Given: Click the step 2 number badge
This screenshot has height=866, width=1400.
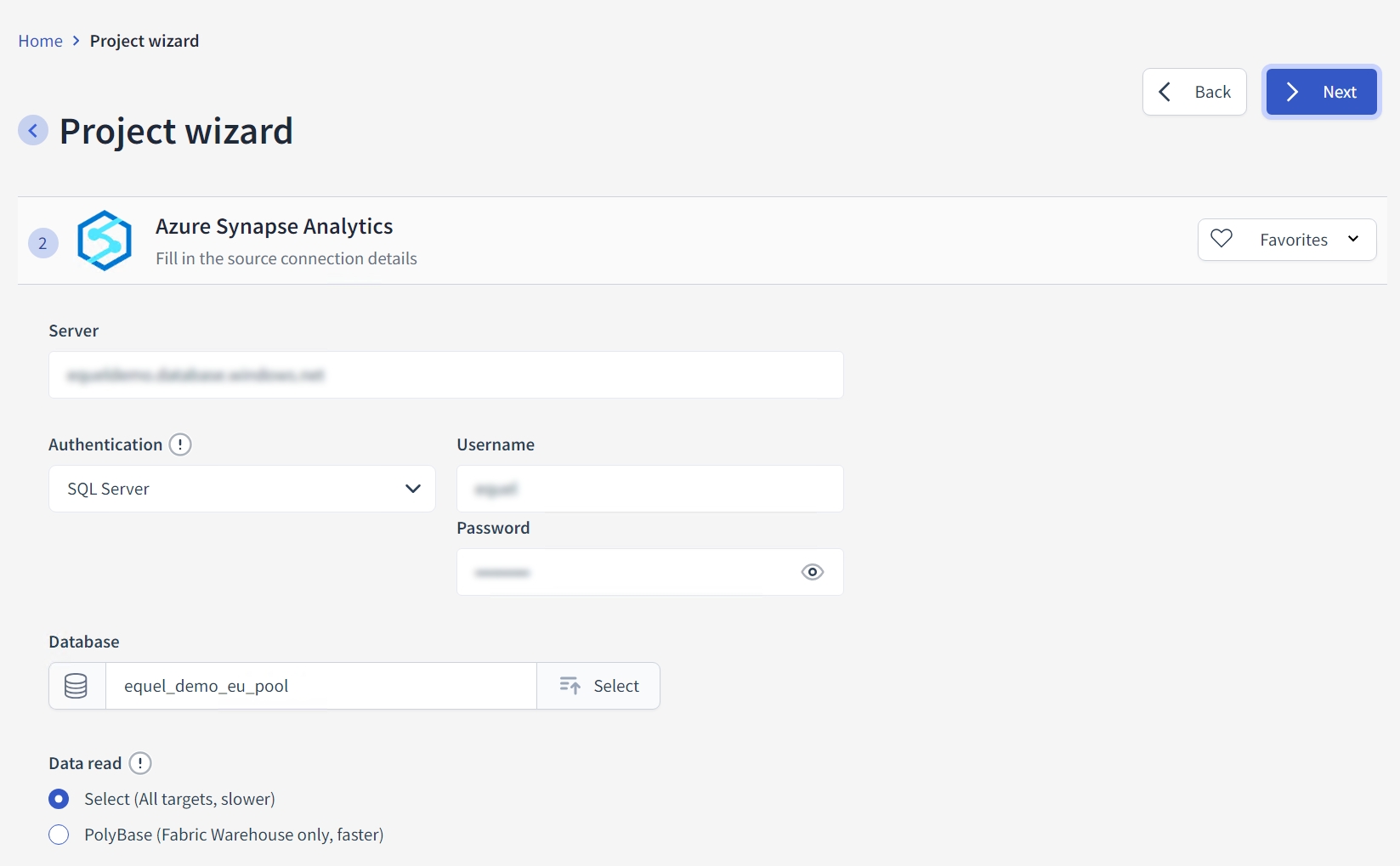Looking at the screenshot, I should 43,243.
